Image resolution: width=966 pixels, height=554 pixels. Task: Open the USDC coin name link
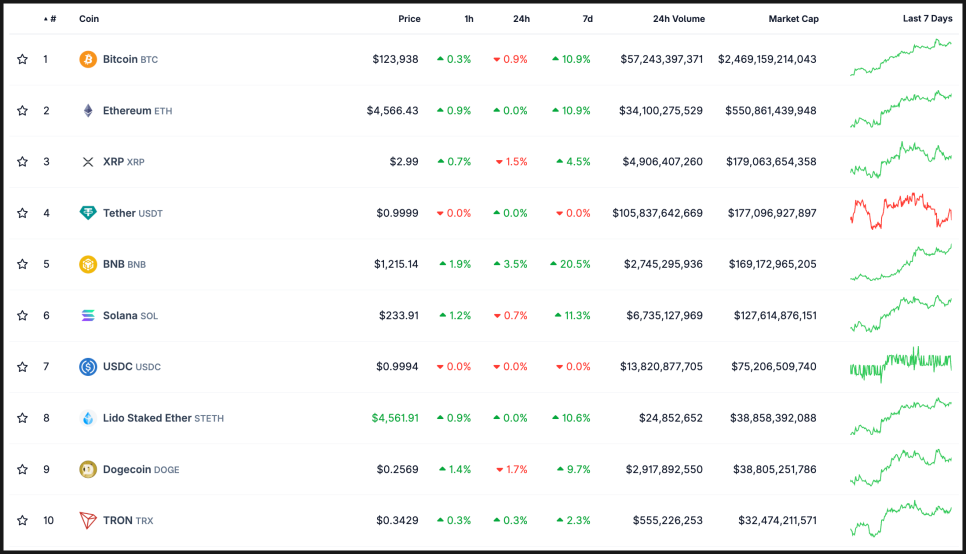(x=118, y=367)
